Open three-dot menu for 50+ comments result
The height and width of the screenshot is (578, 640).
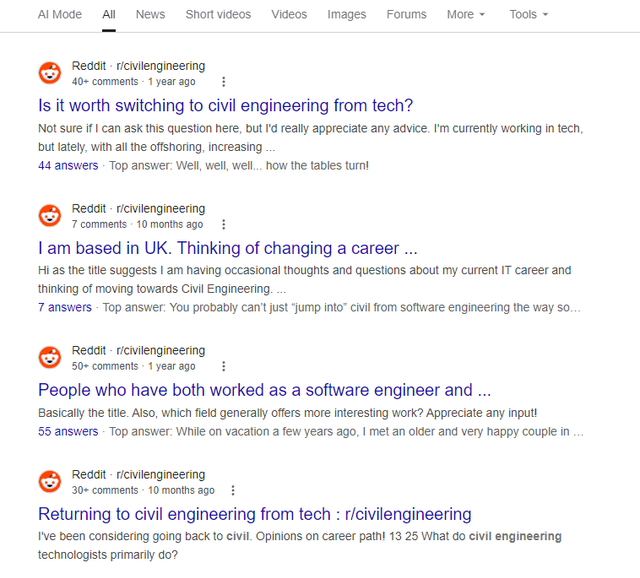223,366
